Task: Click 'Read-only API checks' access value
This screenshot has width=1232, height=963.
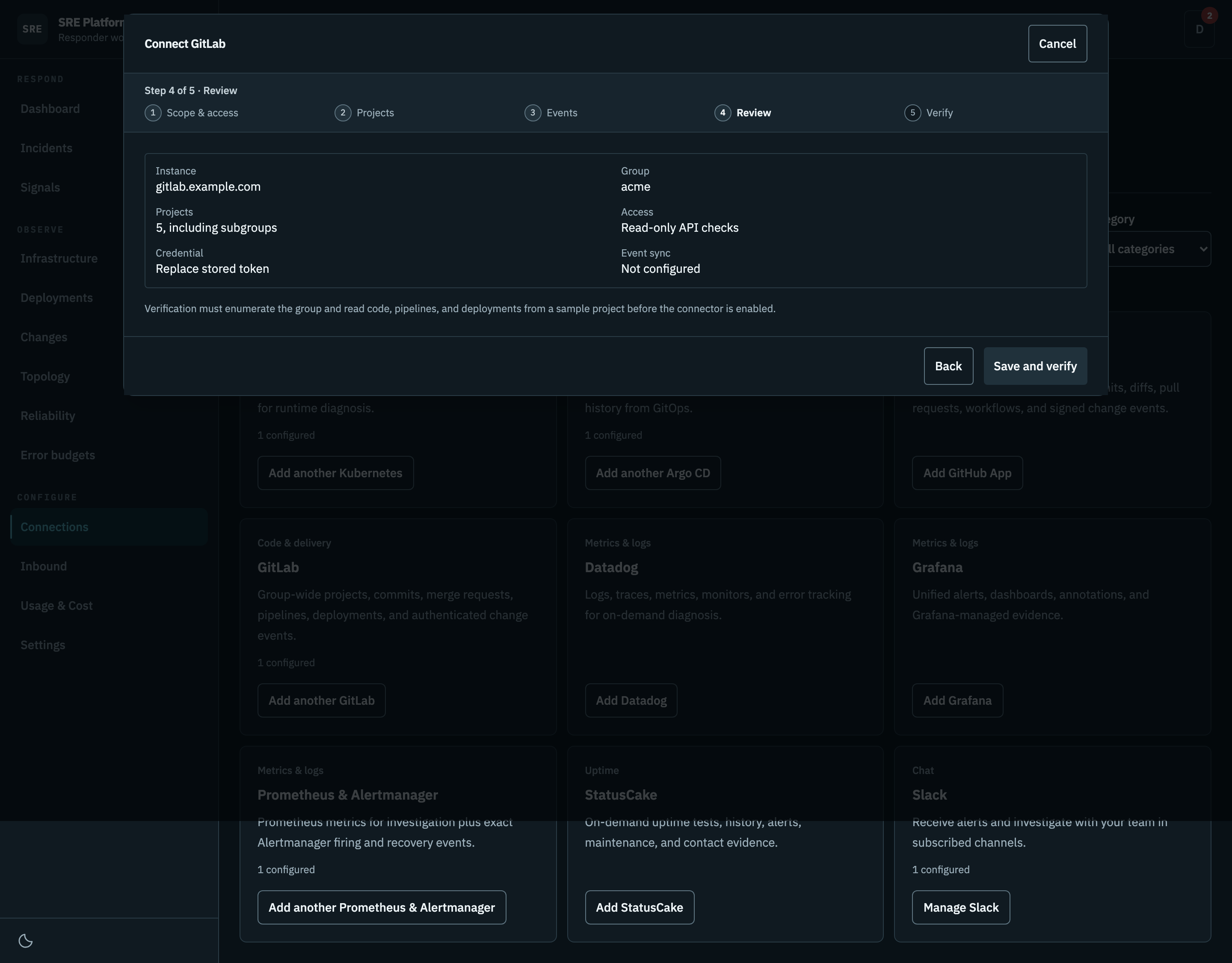Action: pyautogui.click(x=680, y=228)
